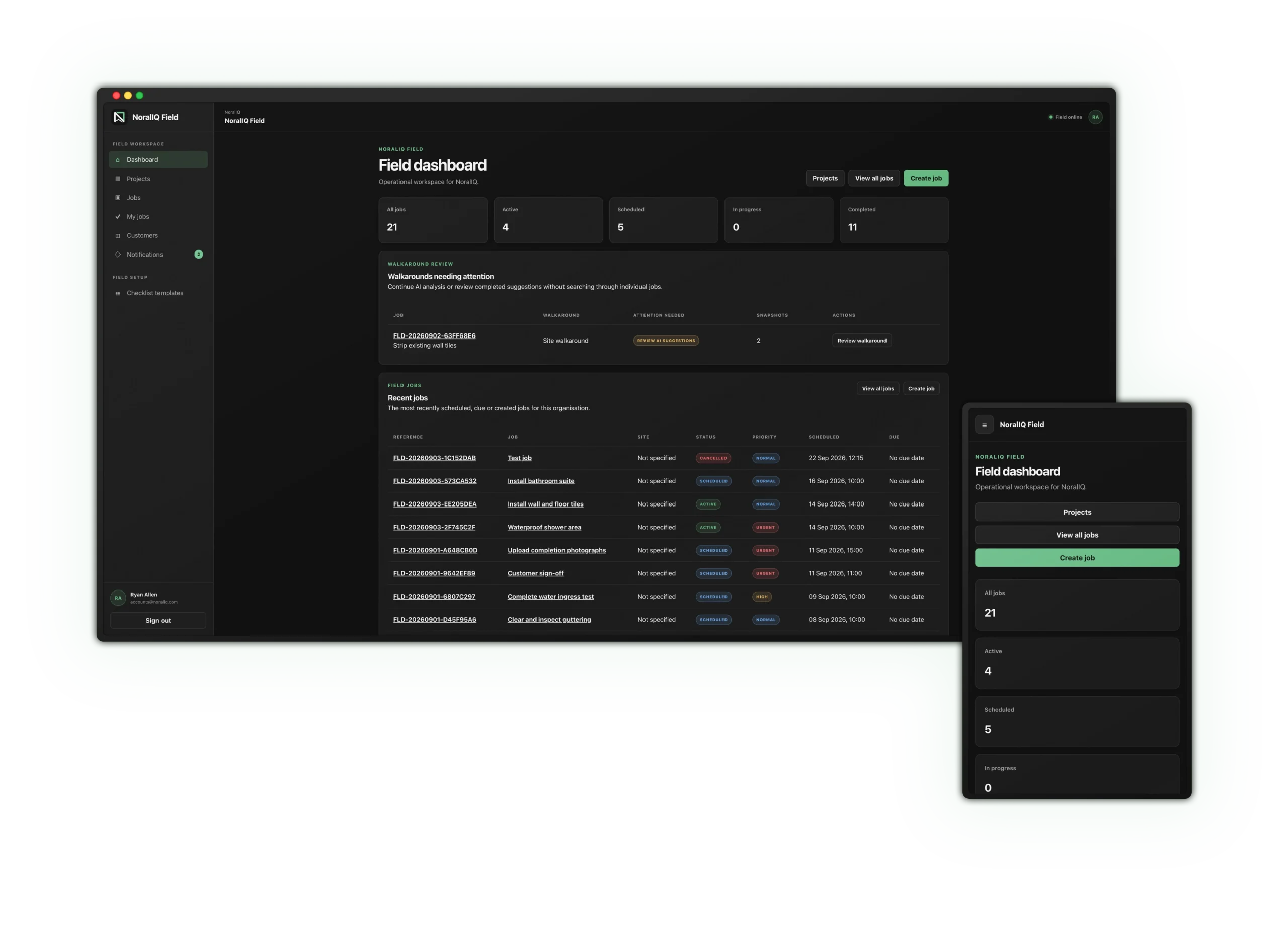Screen dimensions: 1288x928
Task: Click the NoralIQ Field logo icon
Action: click(x=119, y=117)
